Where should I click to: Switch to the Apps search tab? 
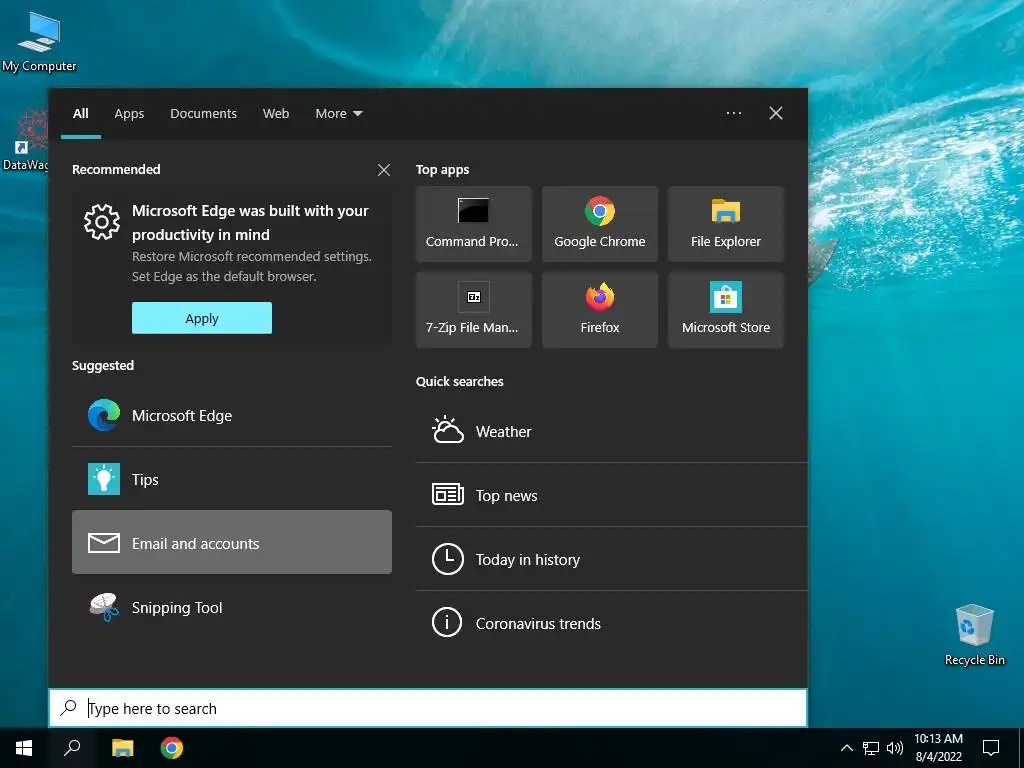(129, 114)
